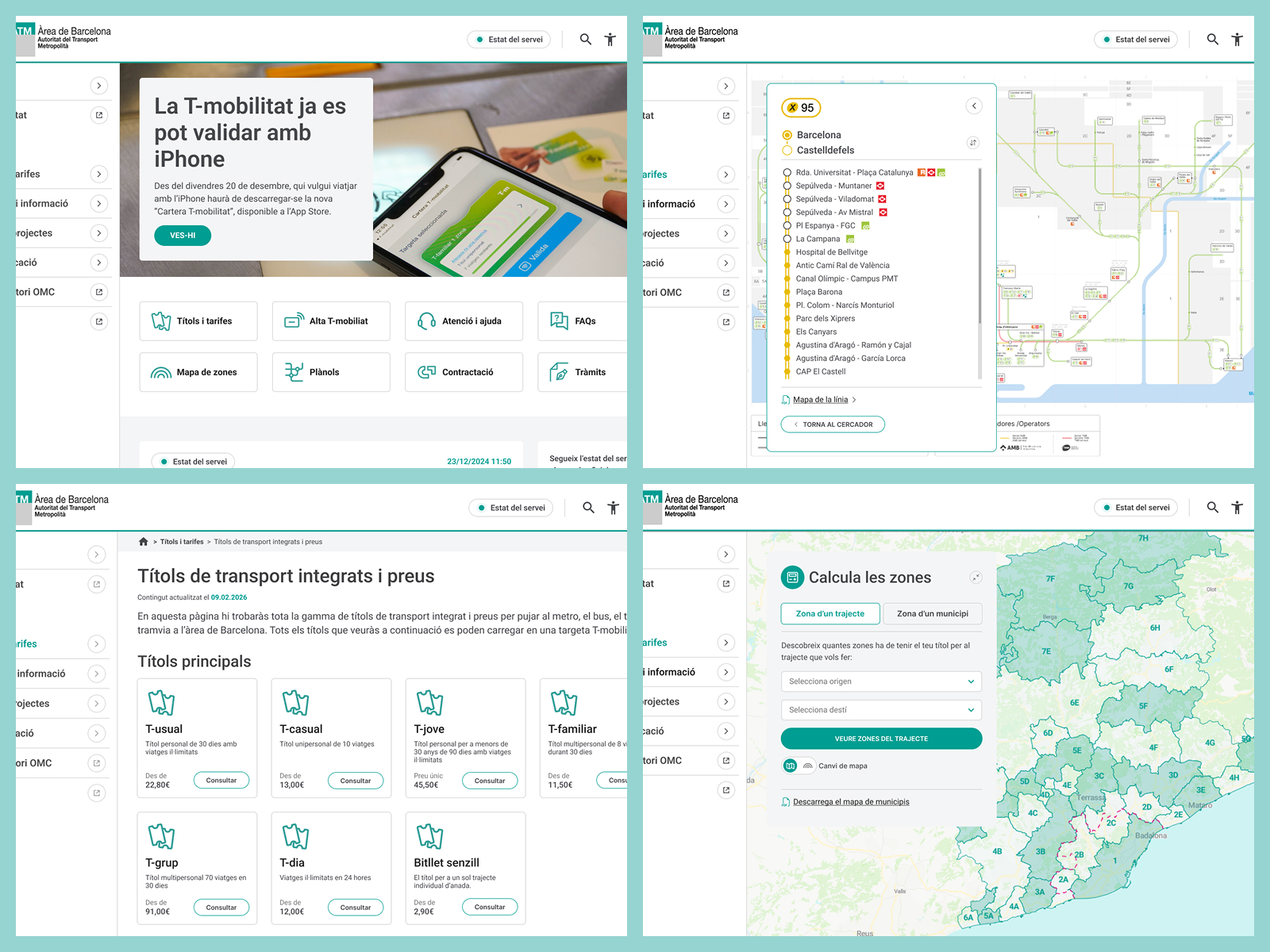Image resolution: width=1270 pixels, height=952 pixels.
Task: Collapse the Calcula les zones panel
Action: [976, 578]
